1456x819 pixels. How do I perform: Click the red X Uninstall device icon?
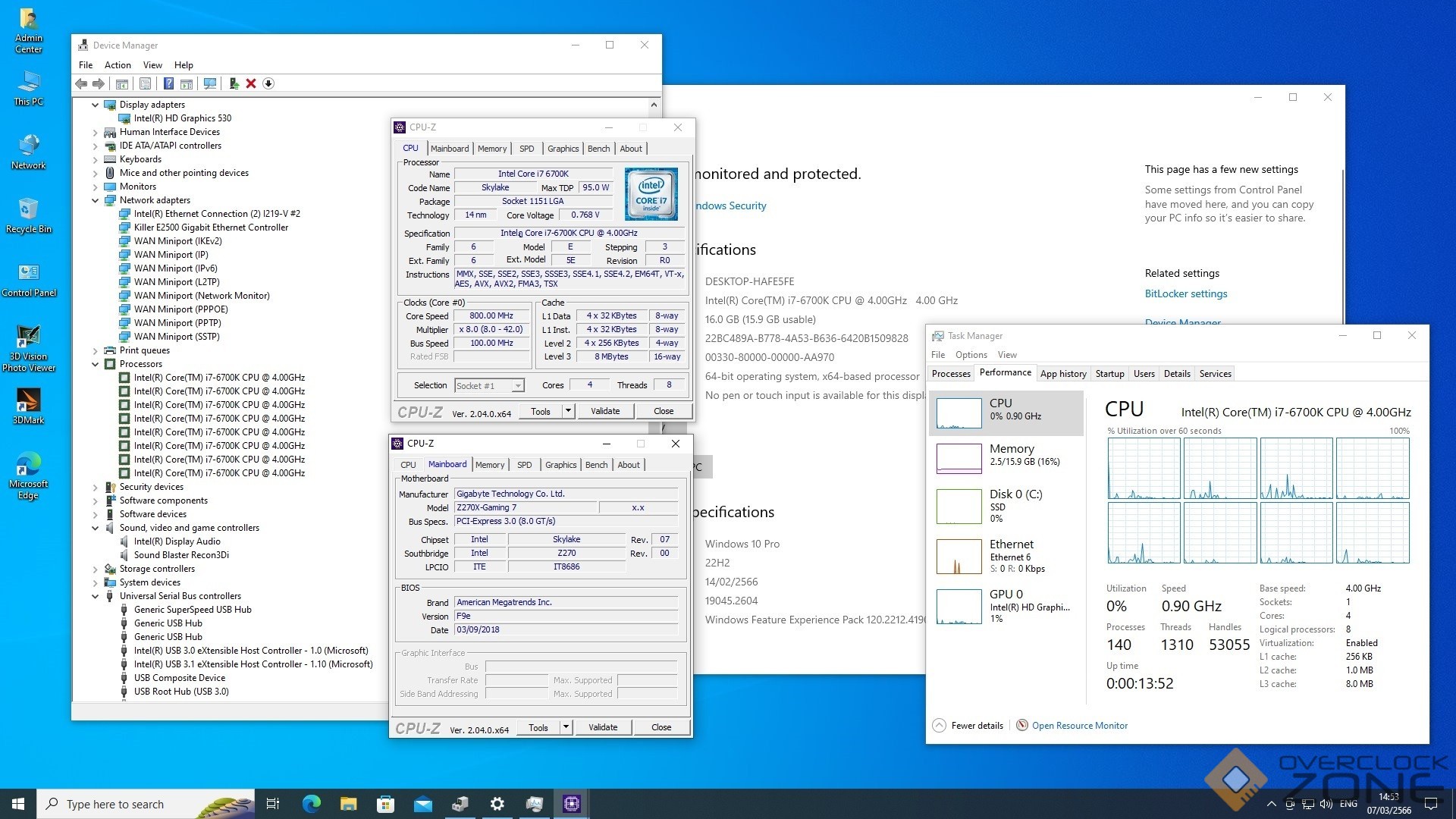pos(251,83)
